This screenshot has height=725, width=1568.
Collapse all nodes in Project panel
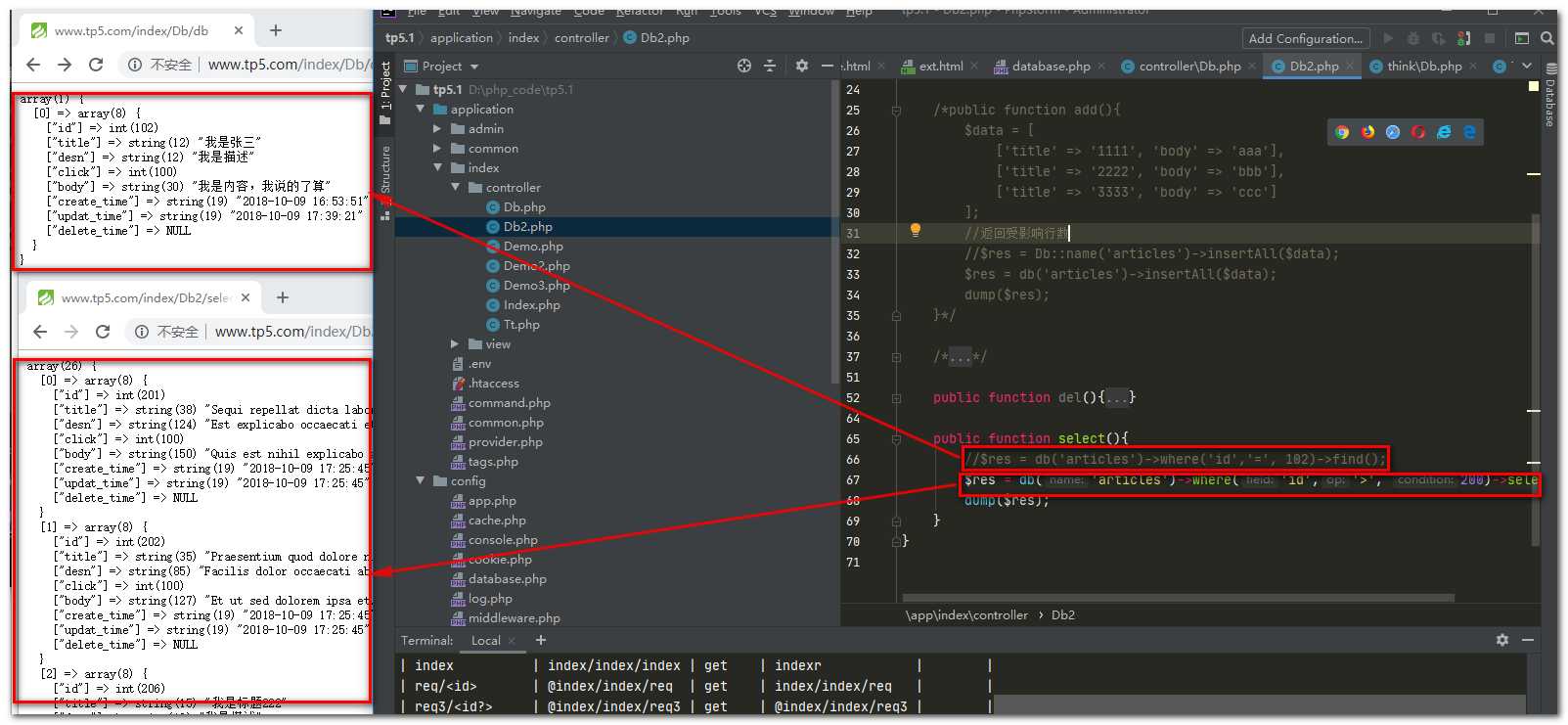pos(770,66)
